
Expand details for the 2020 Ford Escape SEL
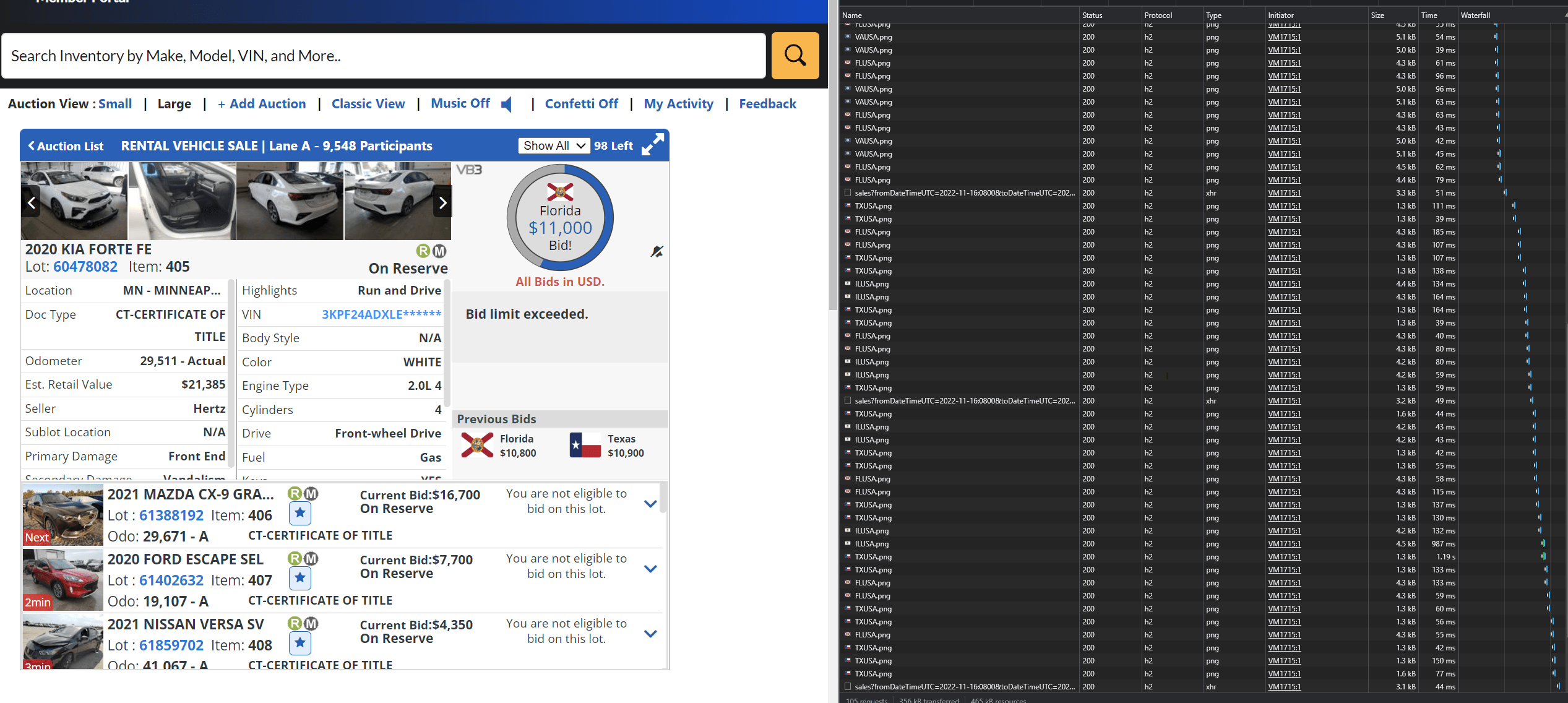click(650, 569)
